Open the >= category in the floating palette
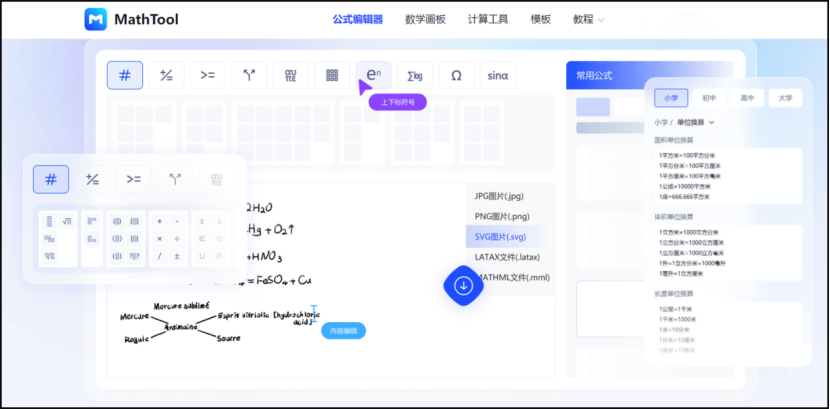The width and height of the screenshot is (830, 409). [133, 179]
